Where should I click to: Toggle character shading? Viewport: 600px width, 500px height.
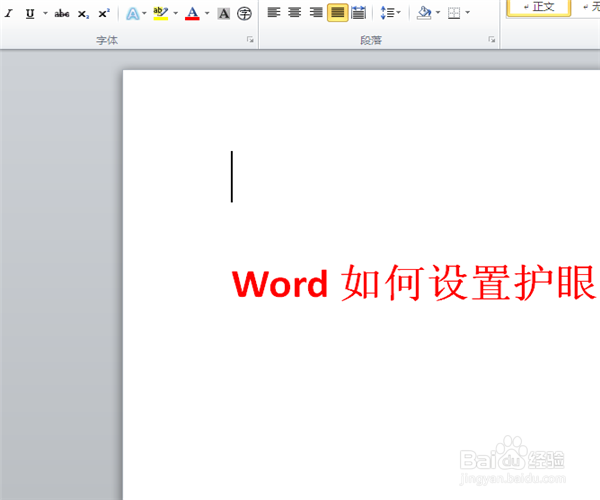coord(224,14)
